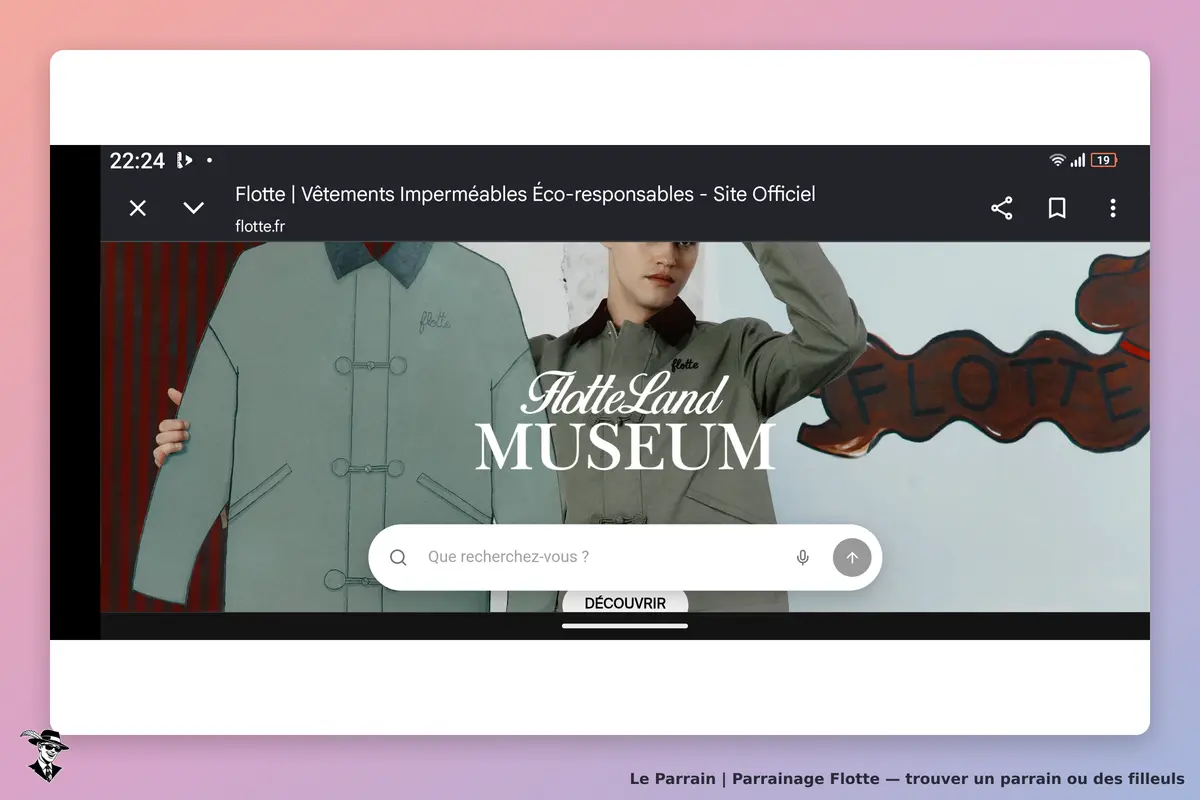Tap the page title 'Flotte | Vêtements Imperméables'
Screen dimensions: 1200x800
pos(525,194)
